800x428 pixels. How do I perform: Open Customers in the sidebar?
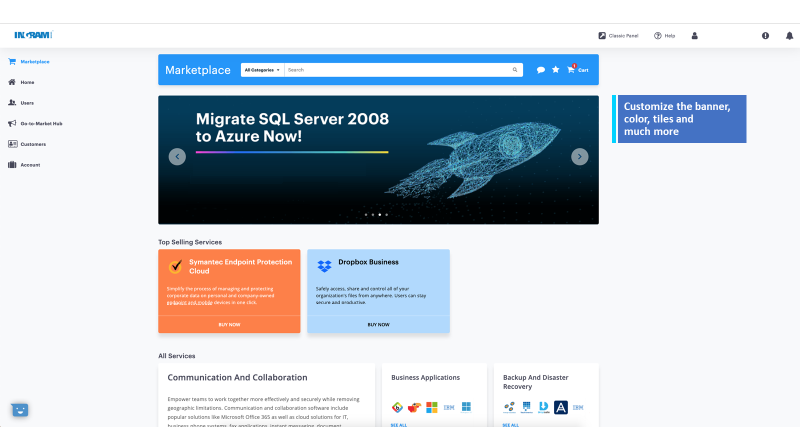(32, 144)
